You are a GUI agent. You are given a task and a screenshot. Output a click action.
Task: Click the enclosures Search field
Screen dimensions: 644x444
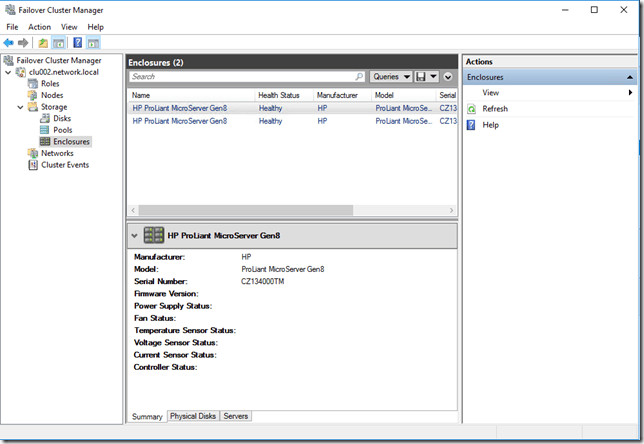point(245,76)
